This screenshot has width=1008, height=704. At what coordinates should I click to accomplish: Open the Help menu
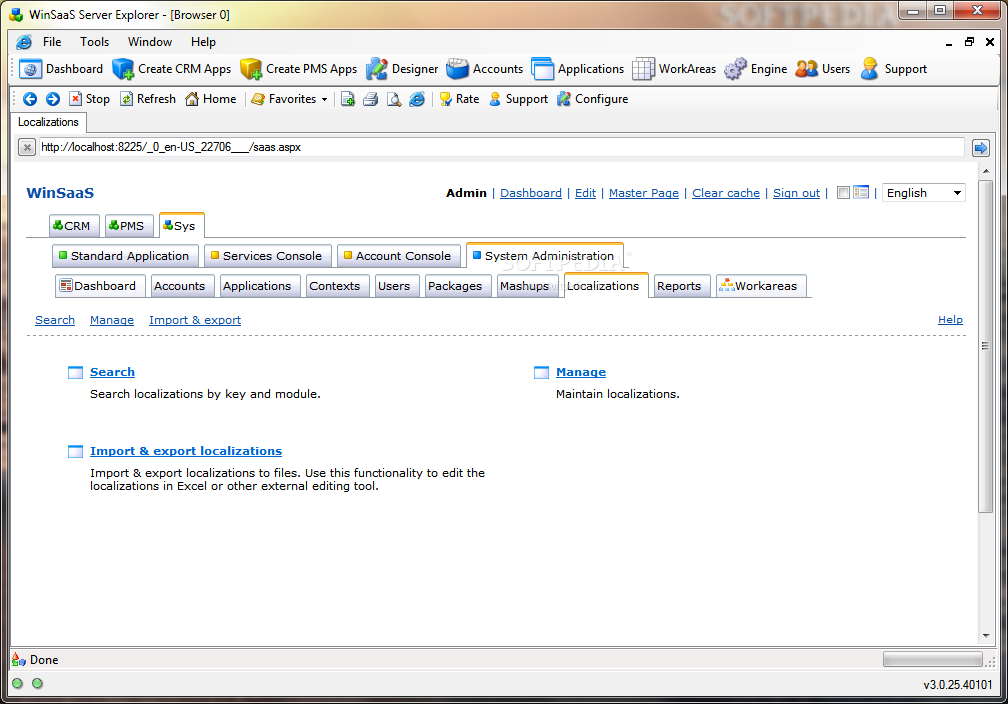click(203, 42)
